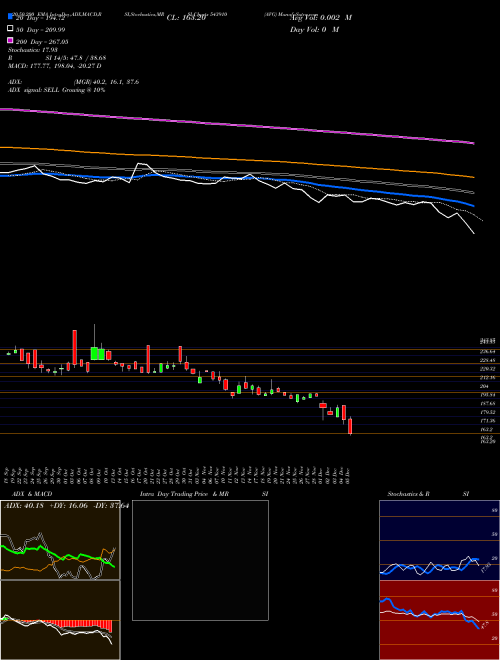
Task: Click the 'CL: 163.20' closing price text
Action: 186,18
